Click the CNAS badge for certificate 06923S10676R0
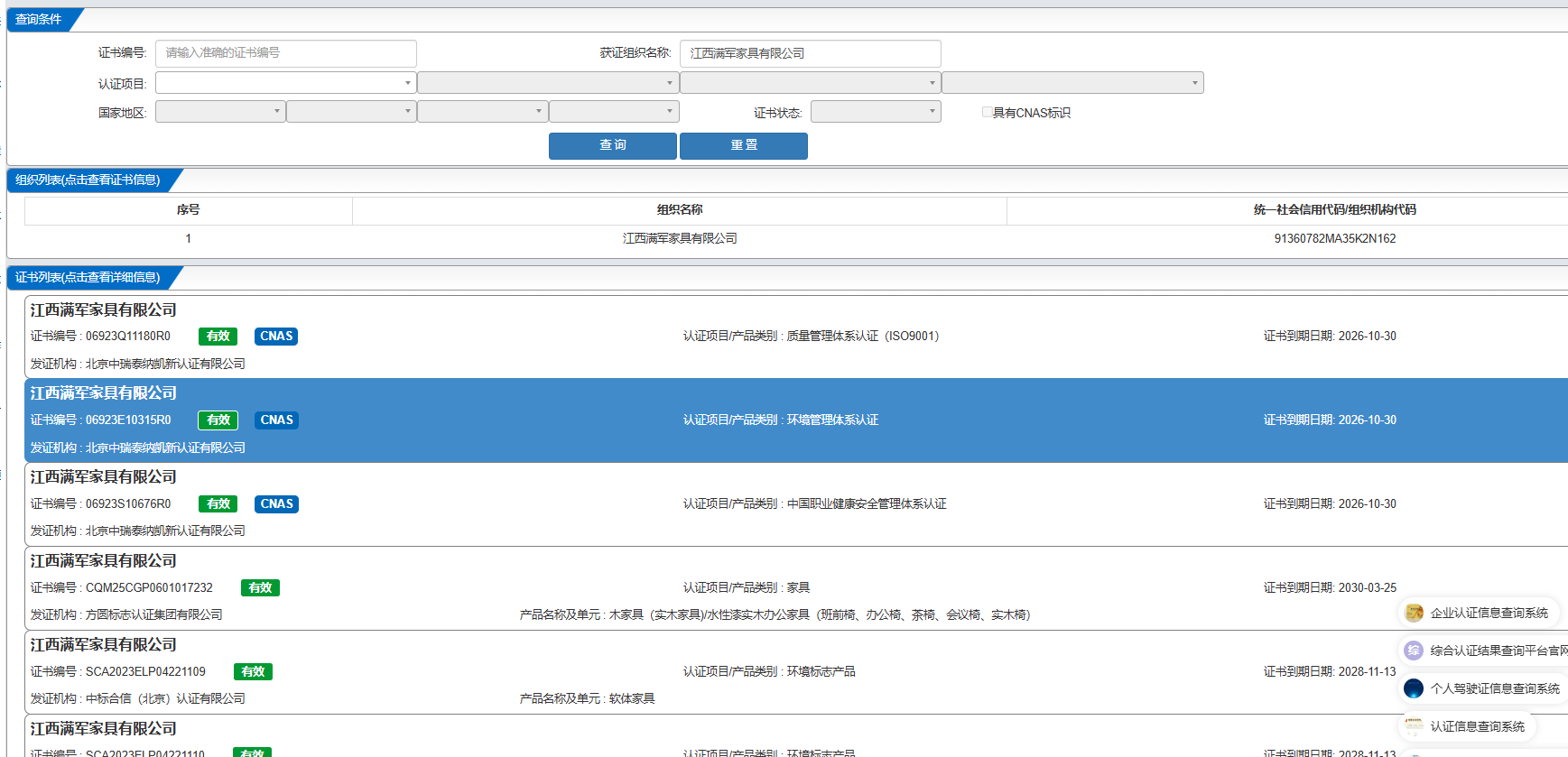This screenshot has height=757, width=1568. coord(276,504)
